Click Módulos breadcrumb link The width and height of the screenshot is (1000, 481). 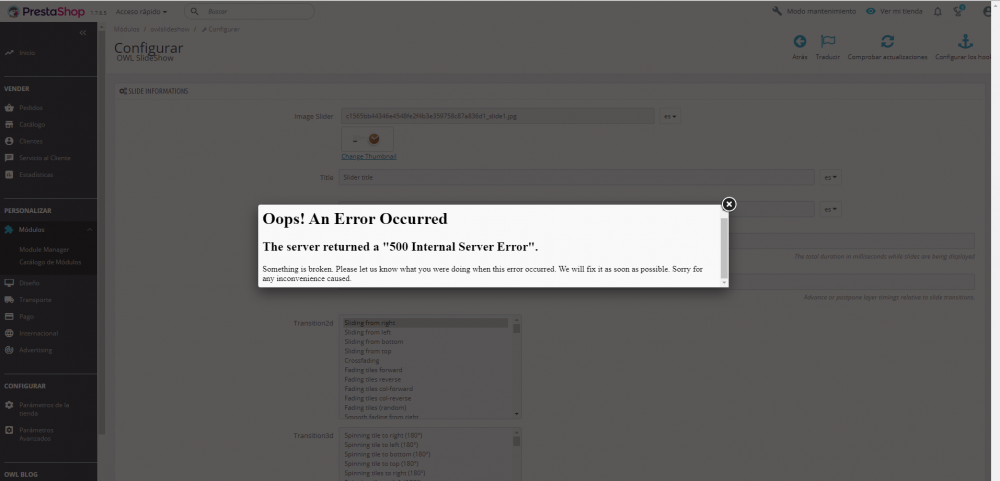[126, 29]
